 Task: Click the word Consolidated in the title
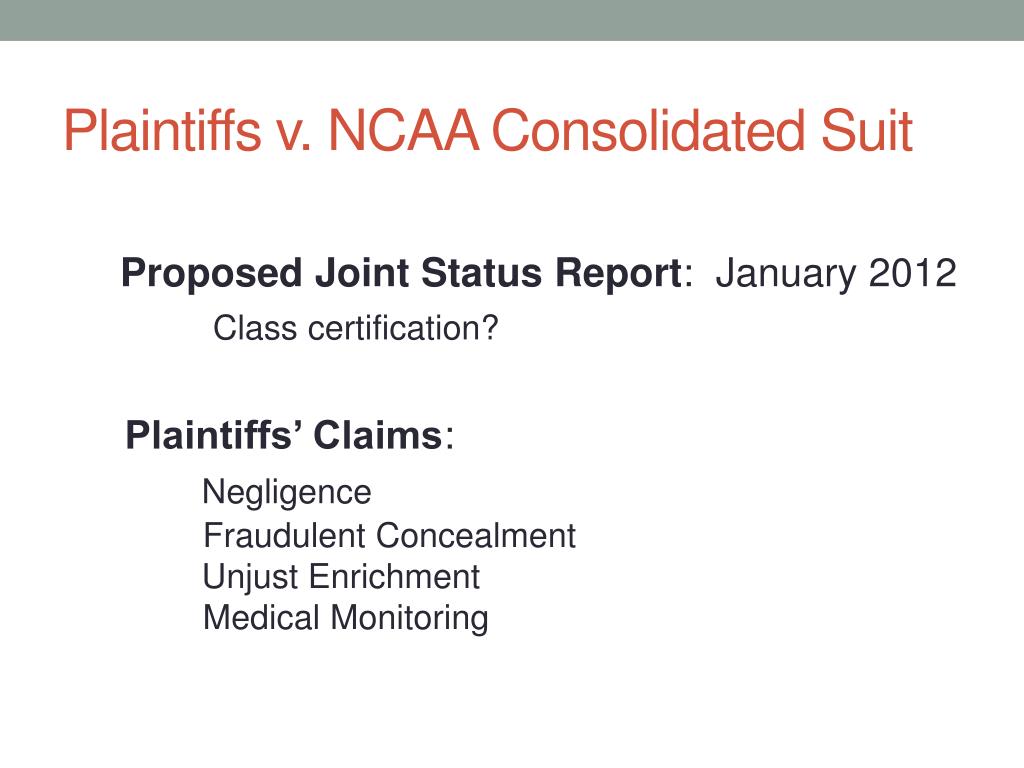pyautogui.click(x=649, y=131)
